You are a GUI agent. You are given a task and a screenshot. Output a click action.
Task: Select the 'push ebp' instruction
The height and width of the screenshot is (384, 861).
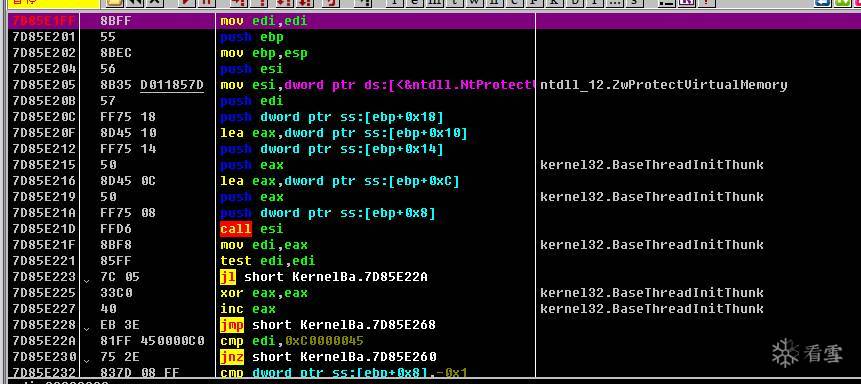[x=251, y=37]
